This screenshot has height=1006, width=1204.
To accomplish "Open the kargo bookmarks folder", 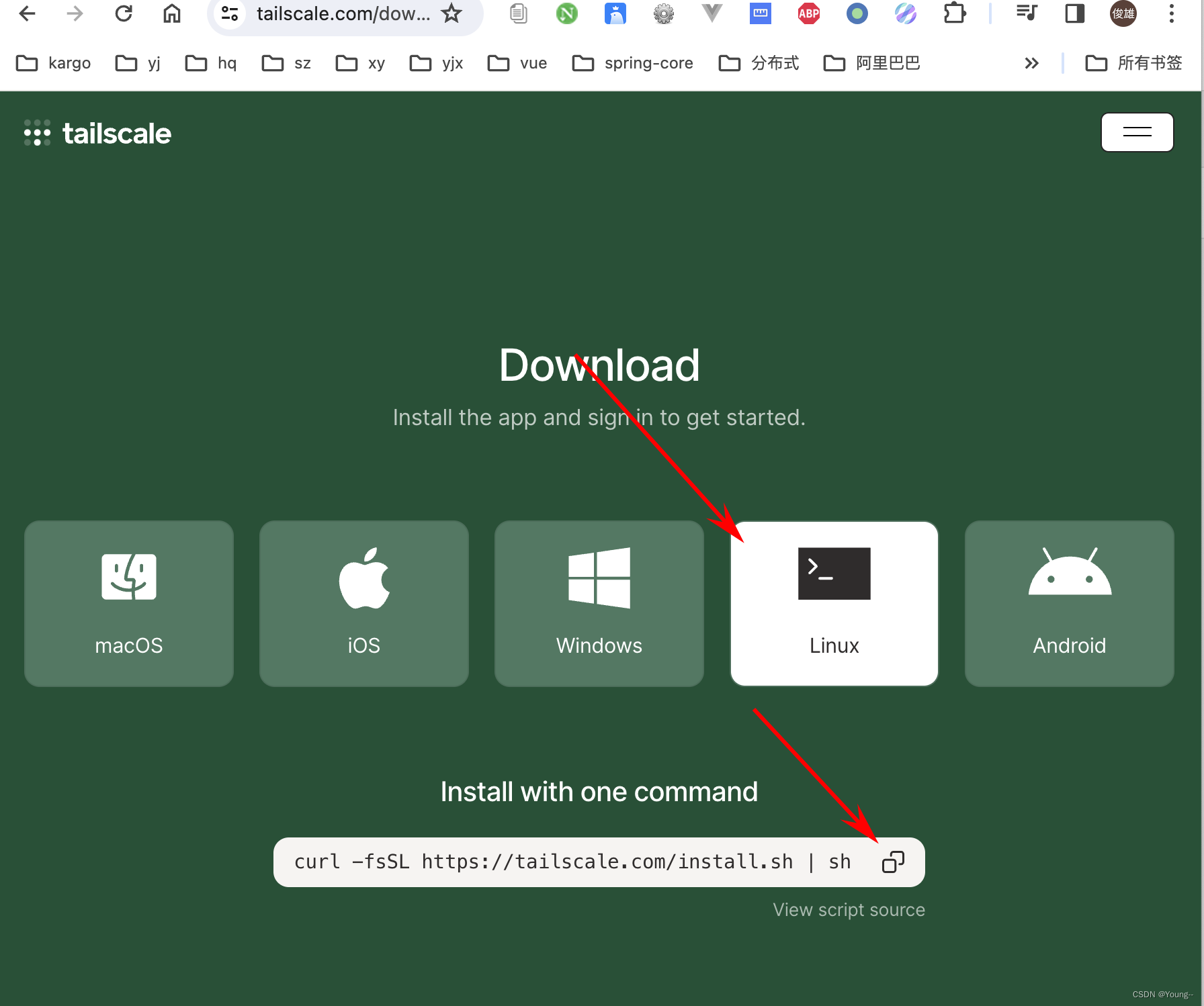I will 54,63.
